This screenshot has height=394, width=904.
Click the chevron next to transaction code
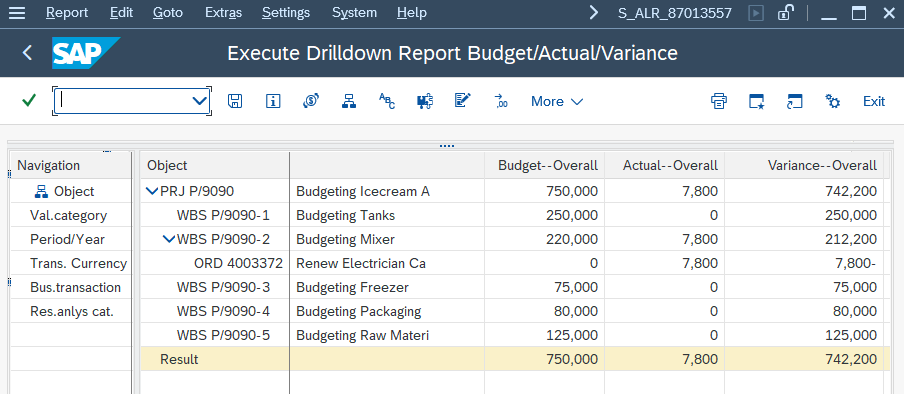(x=594, y=12)
